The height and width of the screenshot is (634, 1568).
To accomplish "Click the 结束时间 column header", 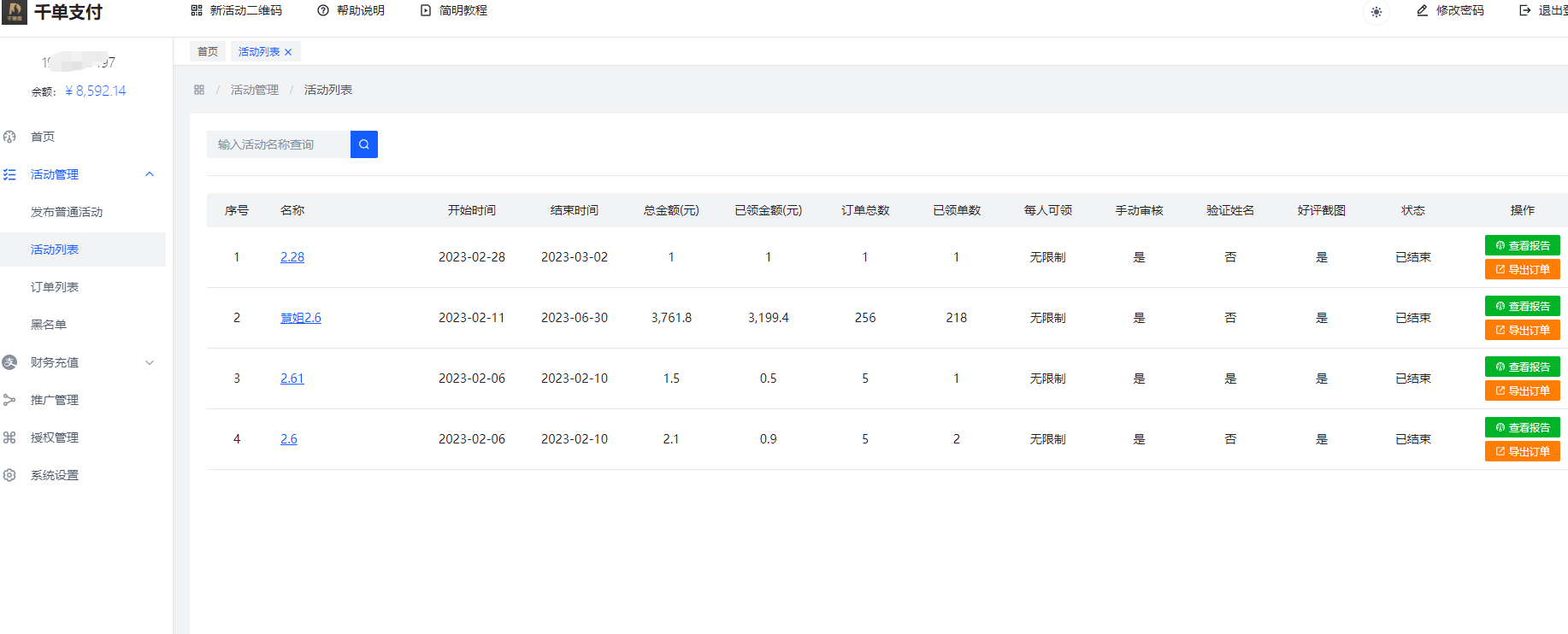I will coord(575,210).
